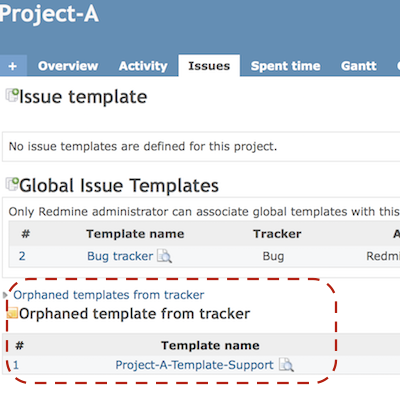Viewport: 400px width, 396px height.
Task: Click the 'Only Redmine administrator' note text
Action: (204, 212)
